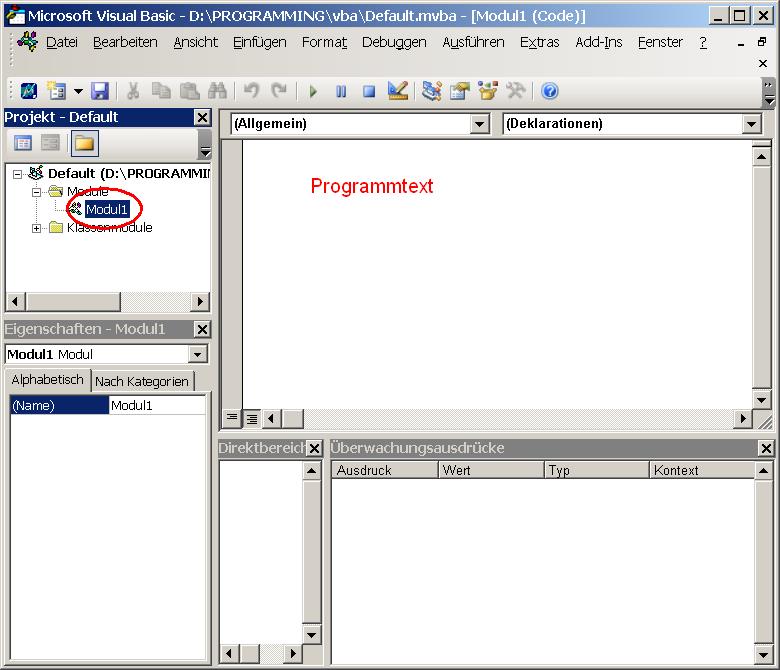Open Visual Basic help with the question icon
Viewport: 780px width, 670px height.
click(x=550, y=91)
